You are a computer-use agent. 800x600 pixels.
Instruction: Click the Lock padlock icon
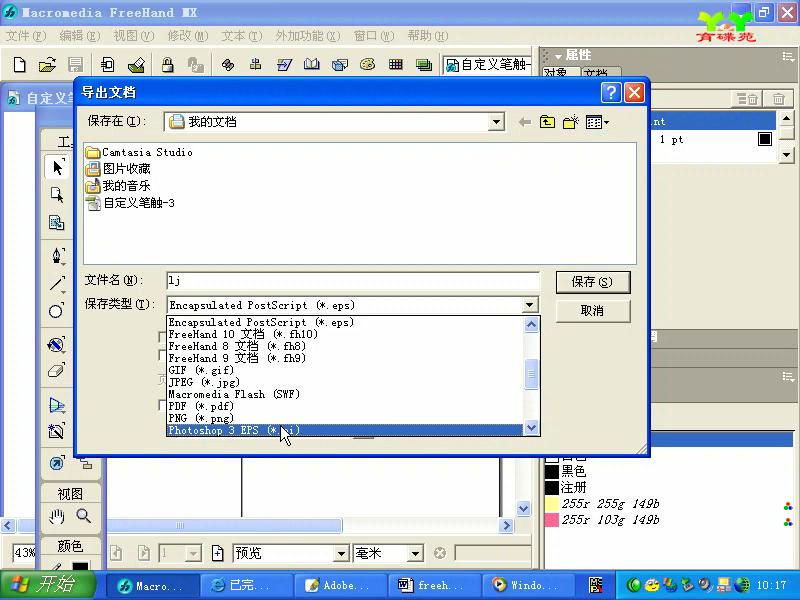(167, 65)
